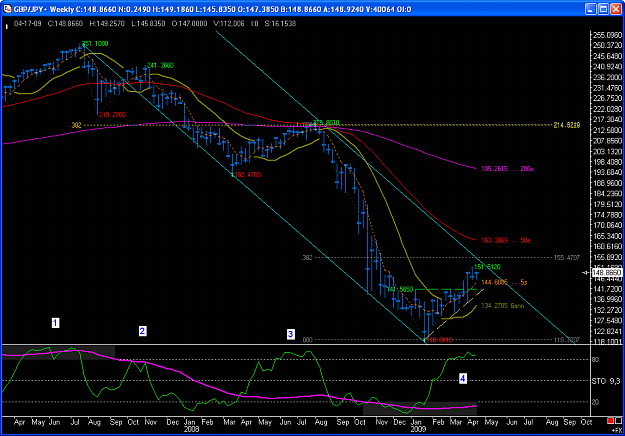The height and width of the screenshot is (436, 625).
Task: Click the STO 9,3 stochastic indicator label
Action: (606, 381)
